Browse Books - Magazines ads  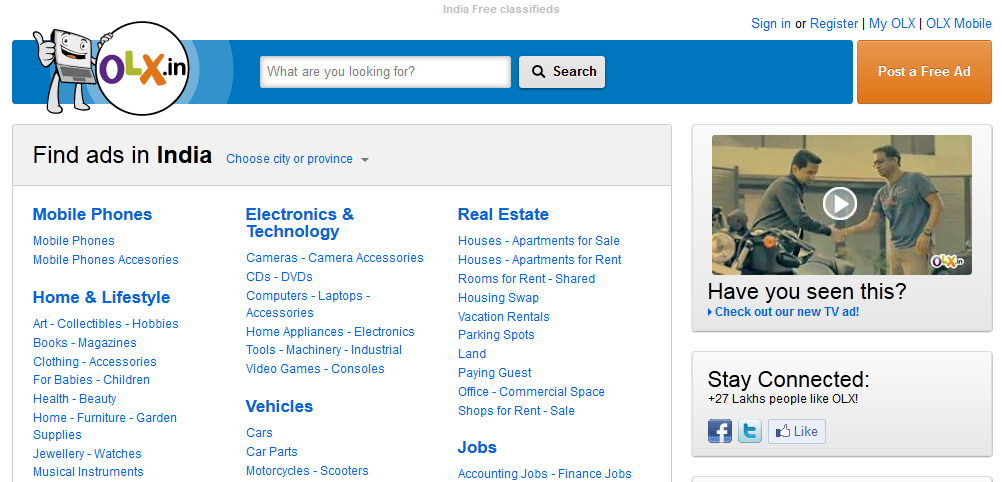[84, 343]
